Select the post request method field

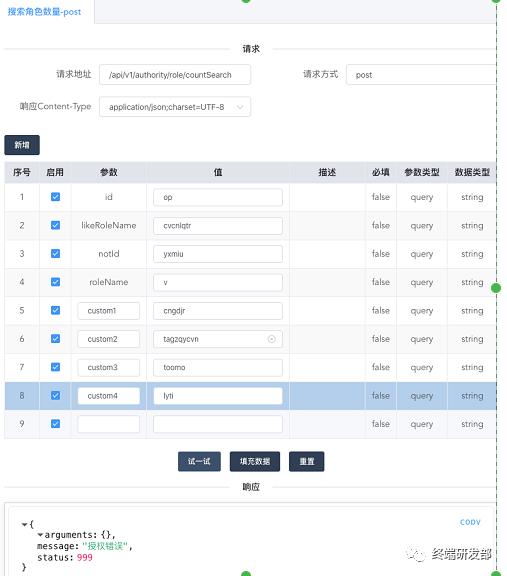[x=421, y=75]
